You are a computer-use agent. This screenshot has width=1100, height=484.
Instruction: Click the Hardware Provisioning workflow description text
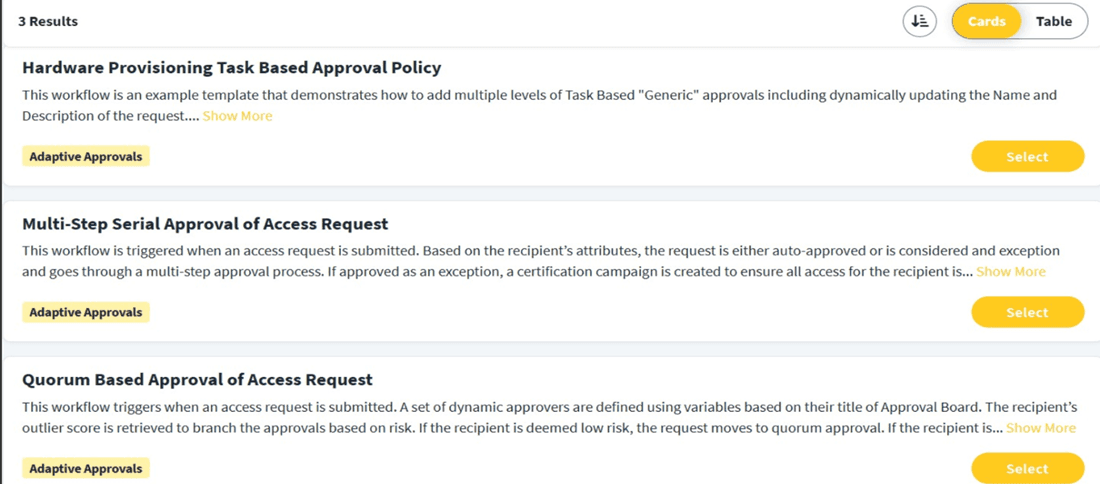[x=539, y=105]
